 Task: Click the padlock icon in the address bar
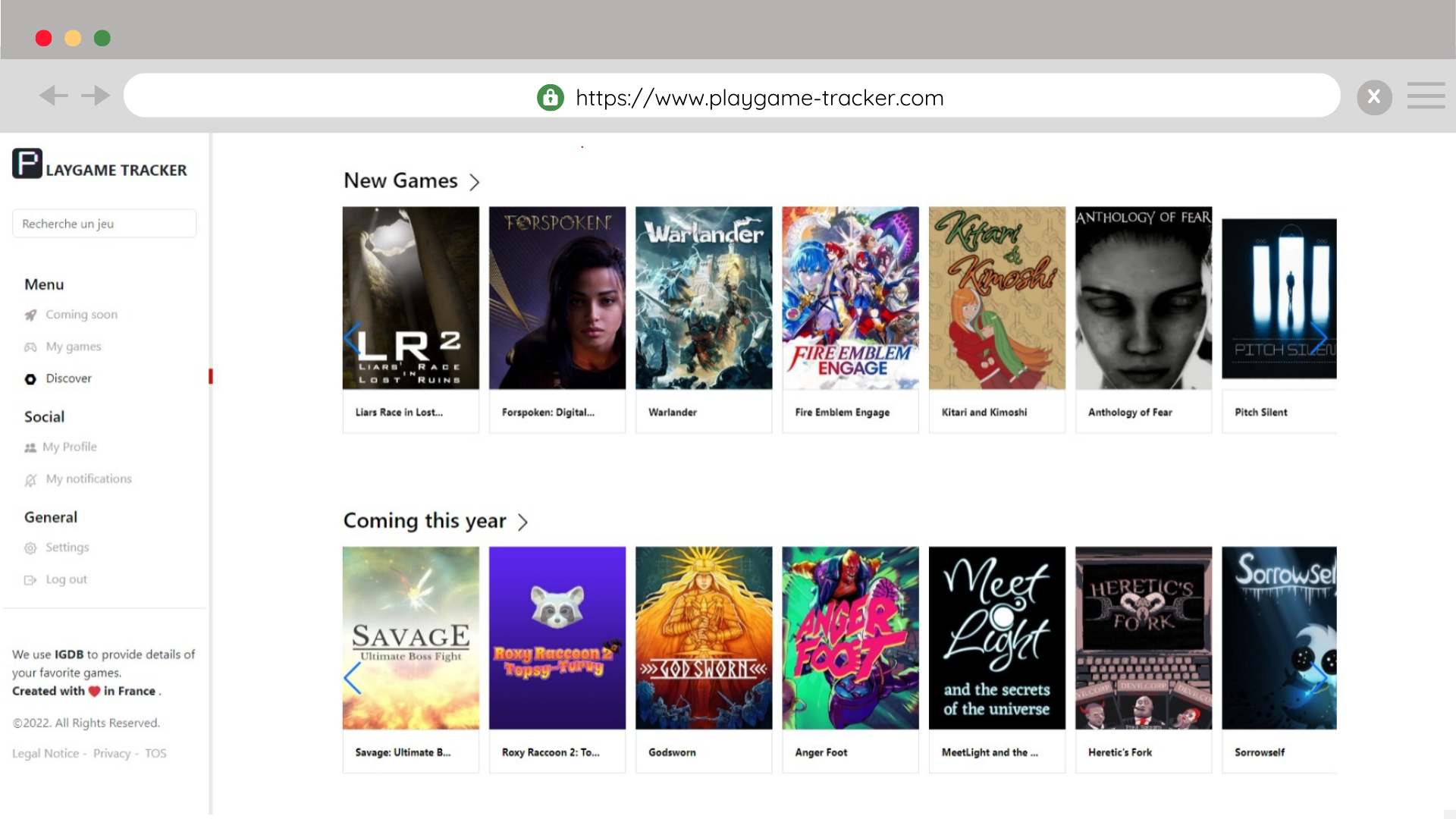pyautogui.click(x=551, y=97)
